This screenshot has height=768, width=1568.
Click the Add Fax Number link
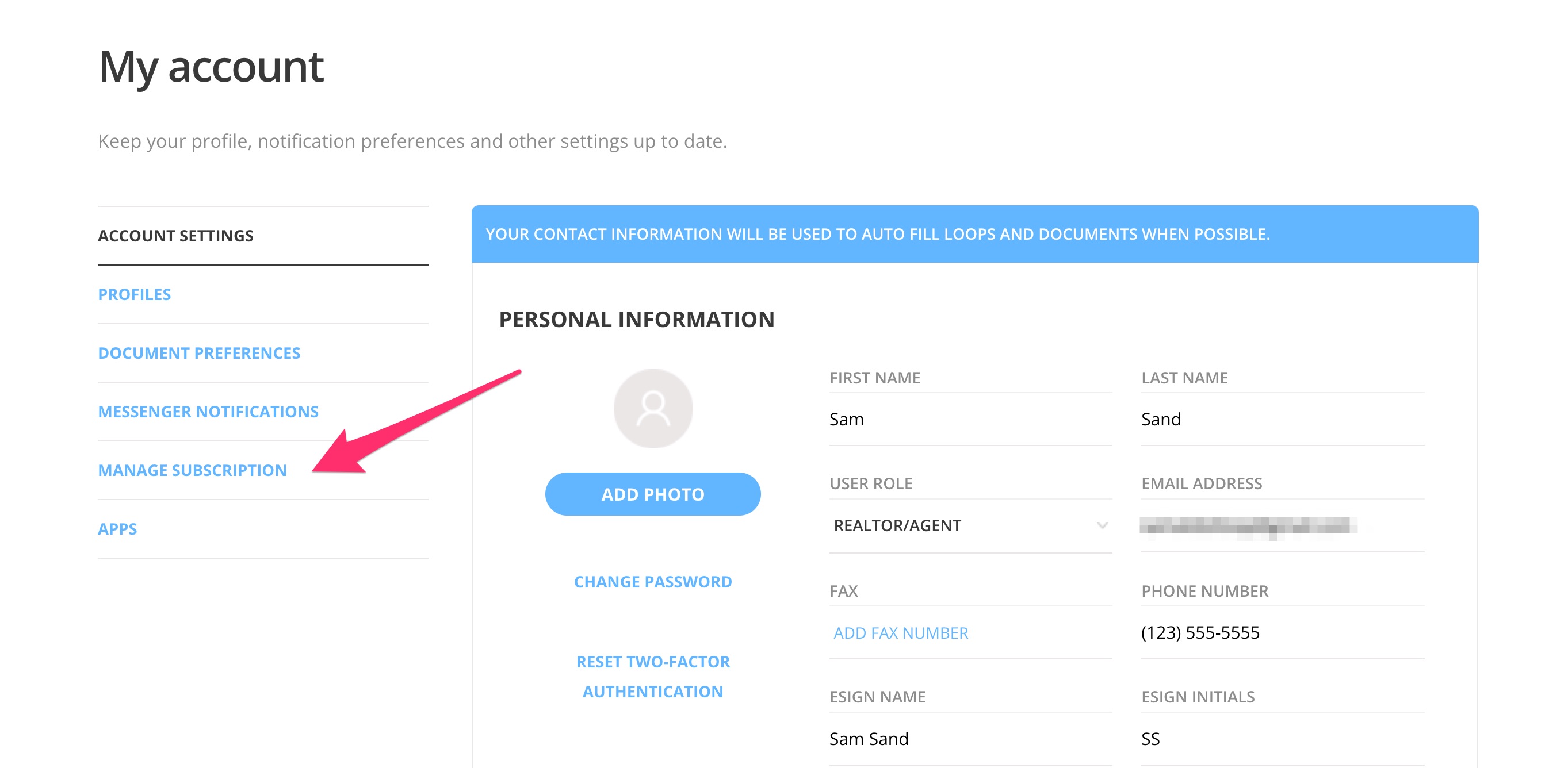[900, 633]
